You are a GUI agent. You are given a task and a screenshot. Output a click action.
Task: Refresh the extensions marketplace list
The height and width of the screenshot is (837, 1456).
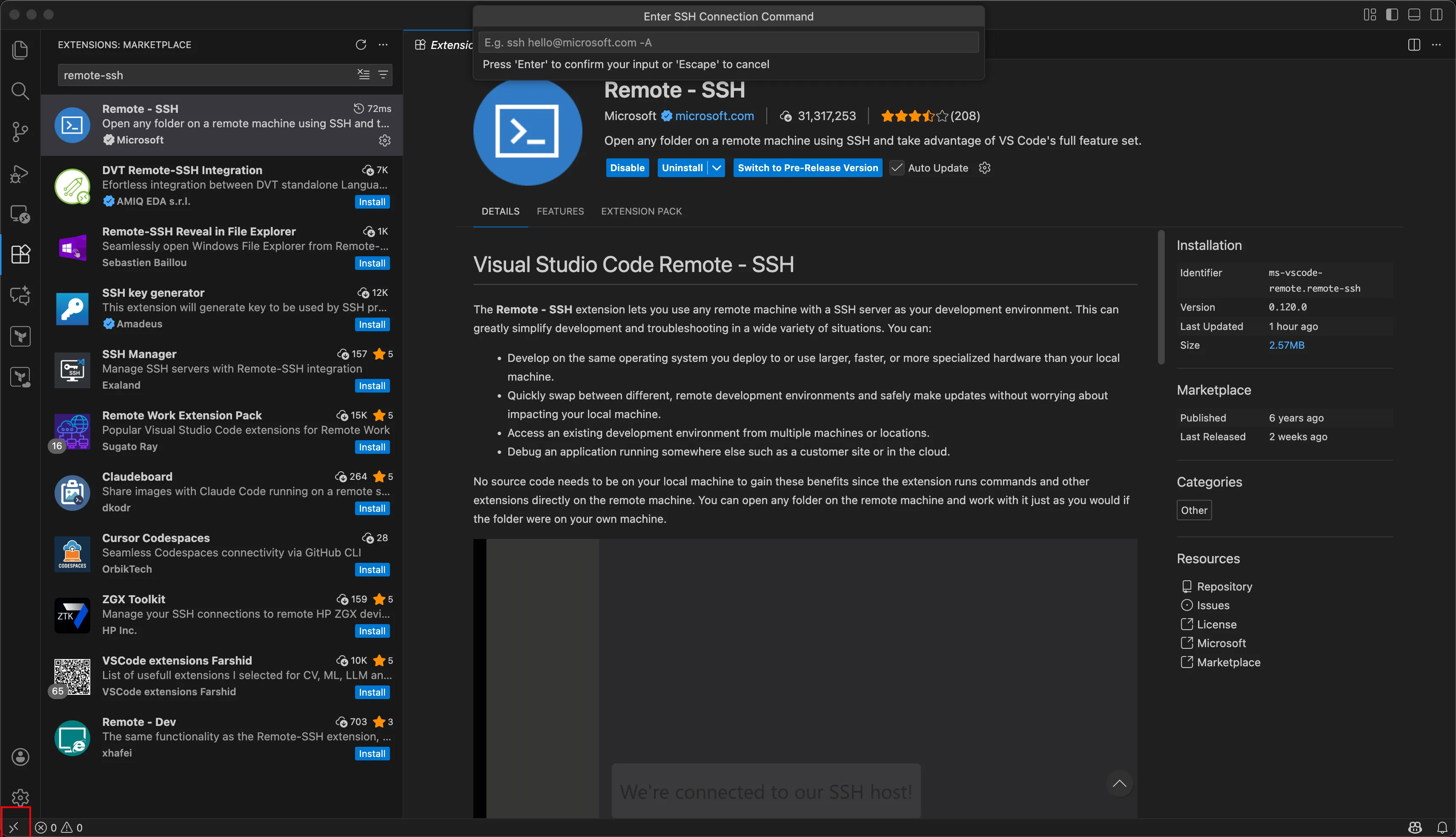click(361, 45)
